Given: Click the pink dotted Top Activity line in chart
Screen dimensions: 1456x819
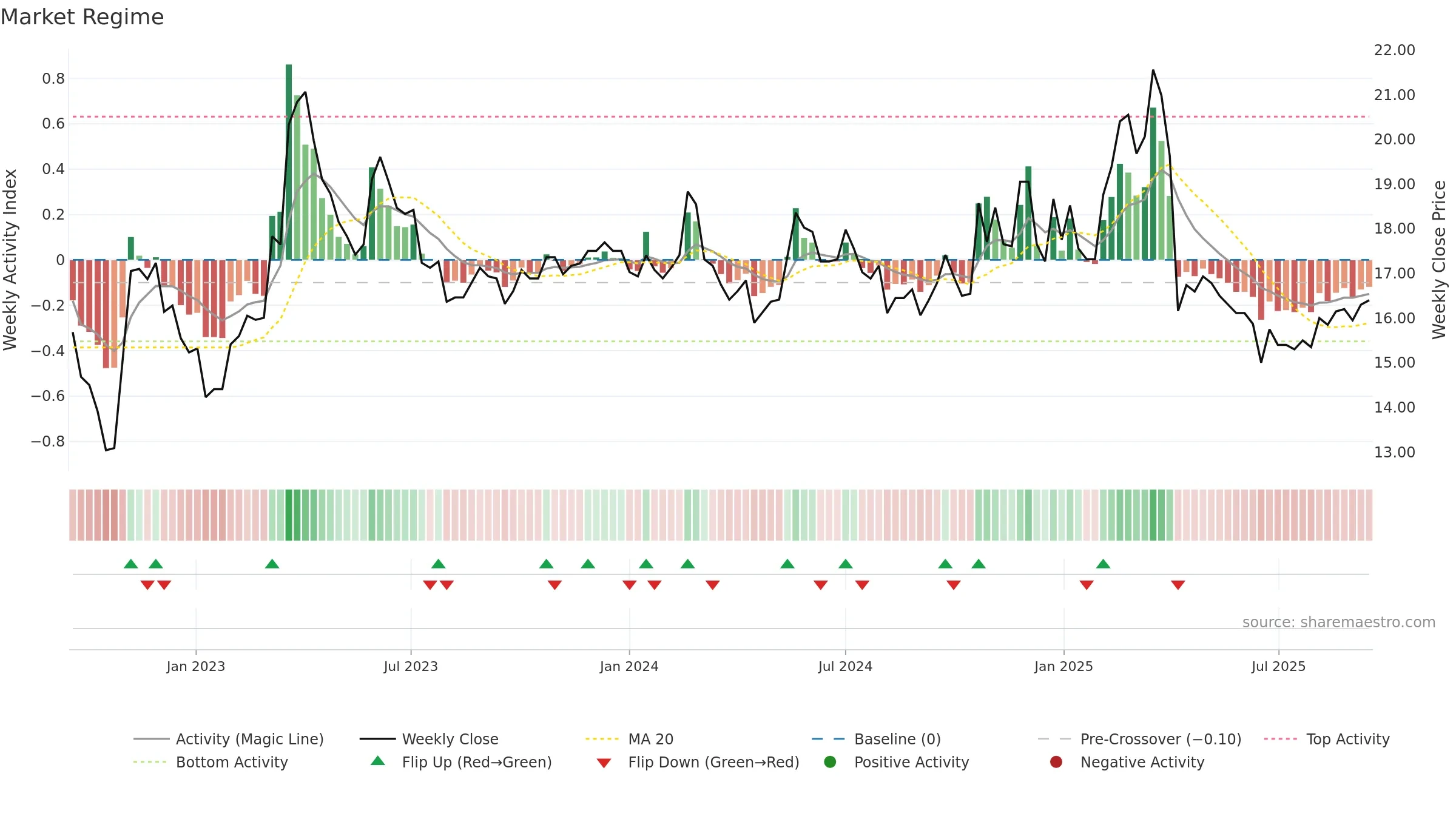Looking at the screenshot, I should (721, 116).
